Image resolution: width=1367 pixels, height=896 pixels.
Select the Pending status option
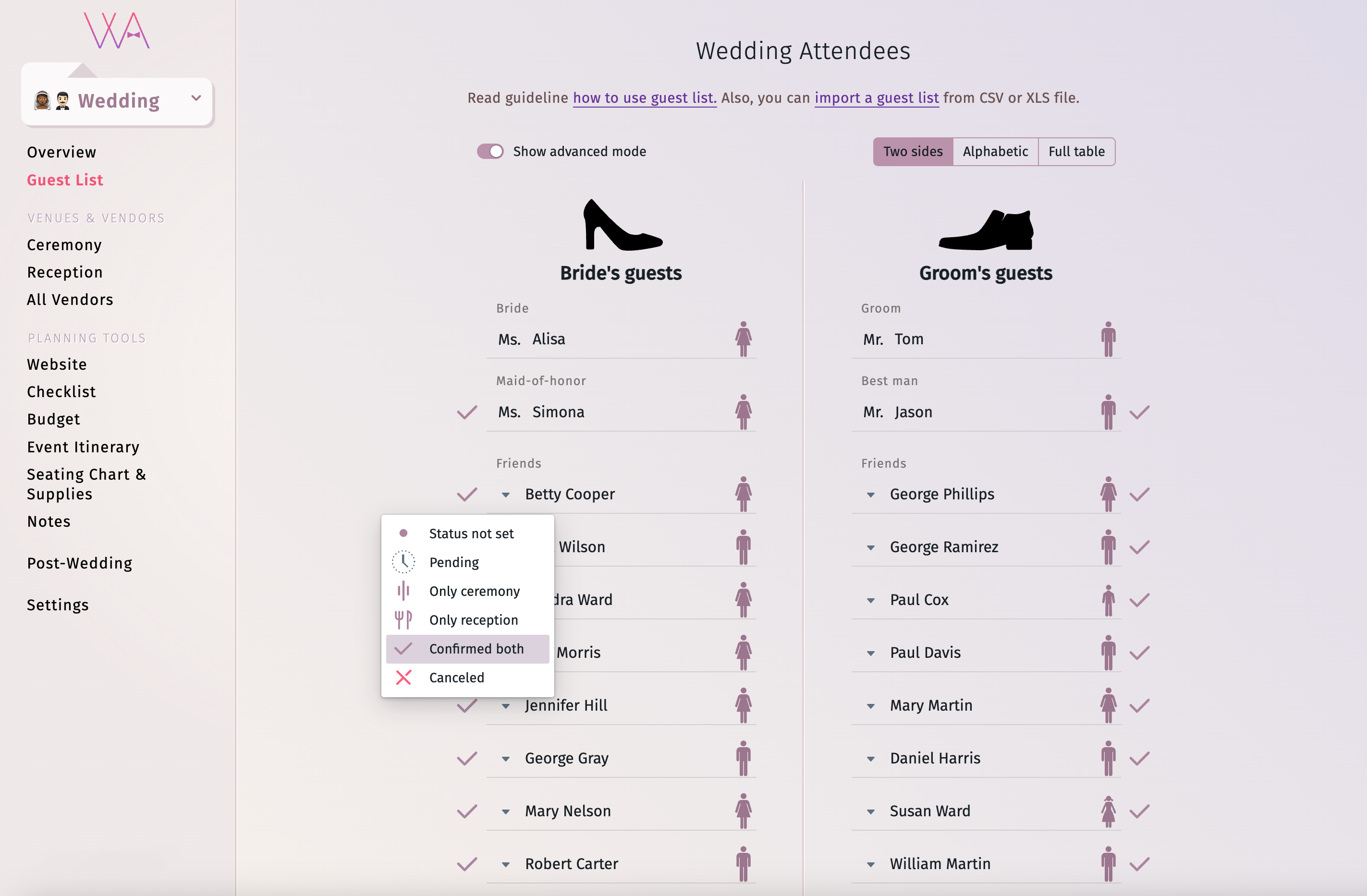pos(454,562)
